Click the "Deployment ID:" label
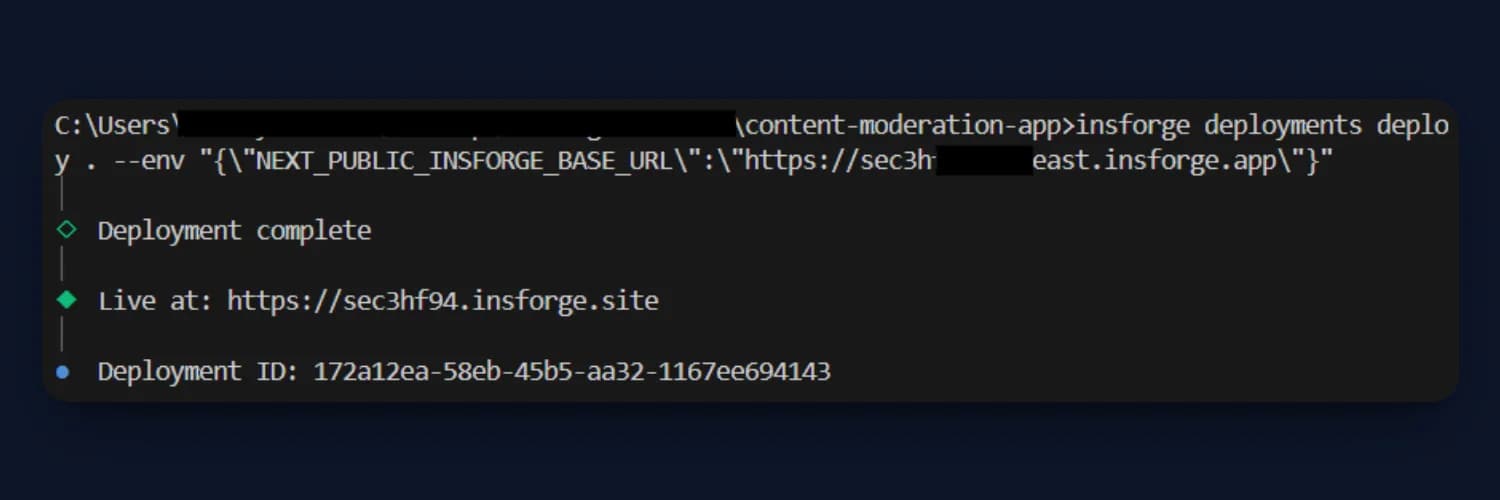 198,372
